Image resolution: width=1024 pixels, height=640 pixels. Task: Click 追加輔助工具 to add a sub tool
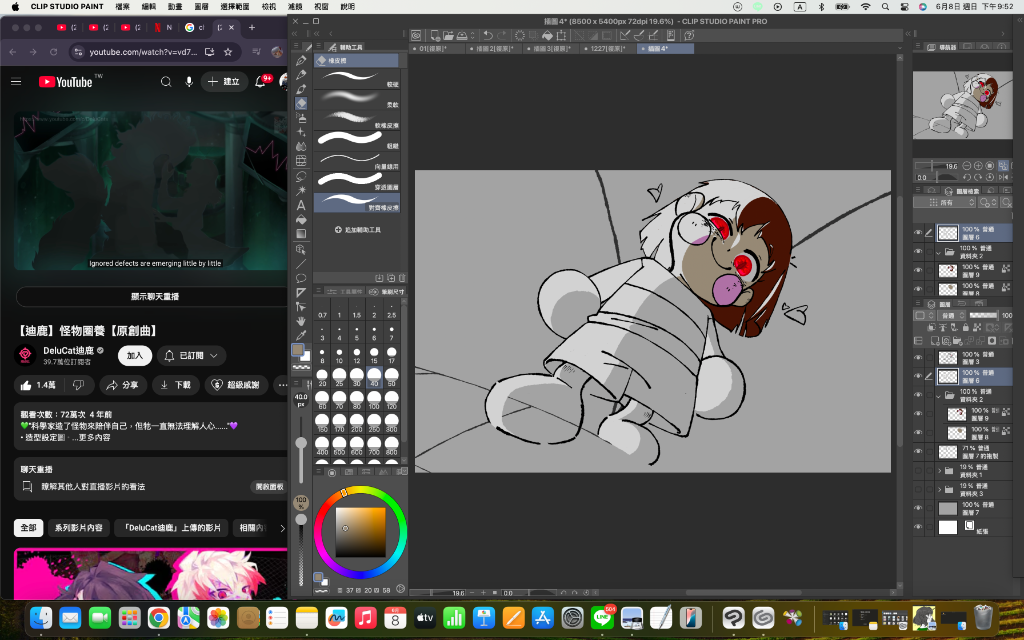[x=358, y=230]
